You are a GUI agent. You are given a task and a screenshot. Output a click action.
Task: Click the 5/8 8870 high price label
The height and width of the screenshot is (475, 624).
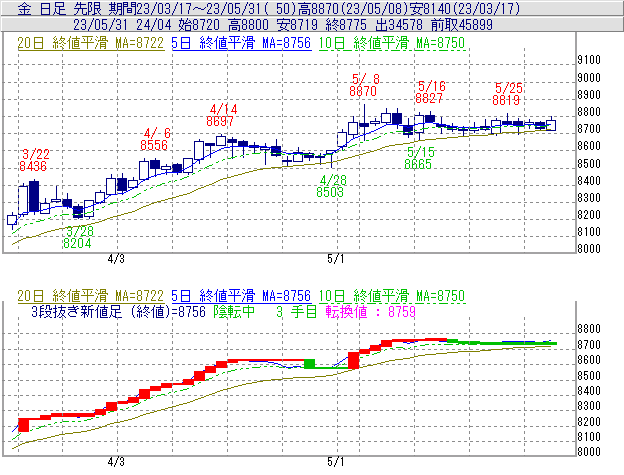(x=363, y=85)
